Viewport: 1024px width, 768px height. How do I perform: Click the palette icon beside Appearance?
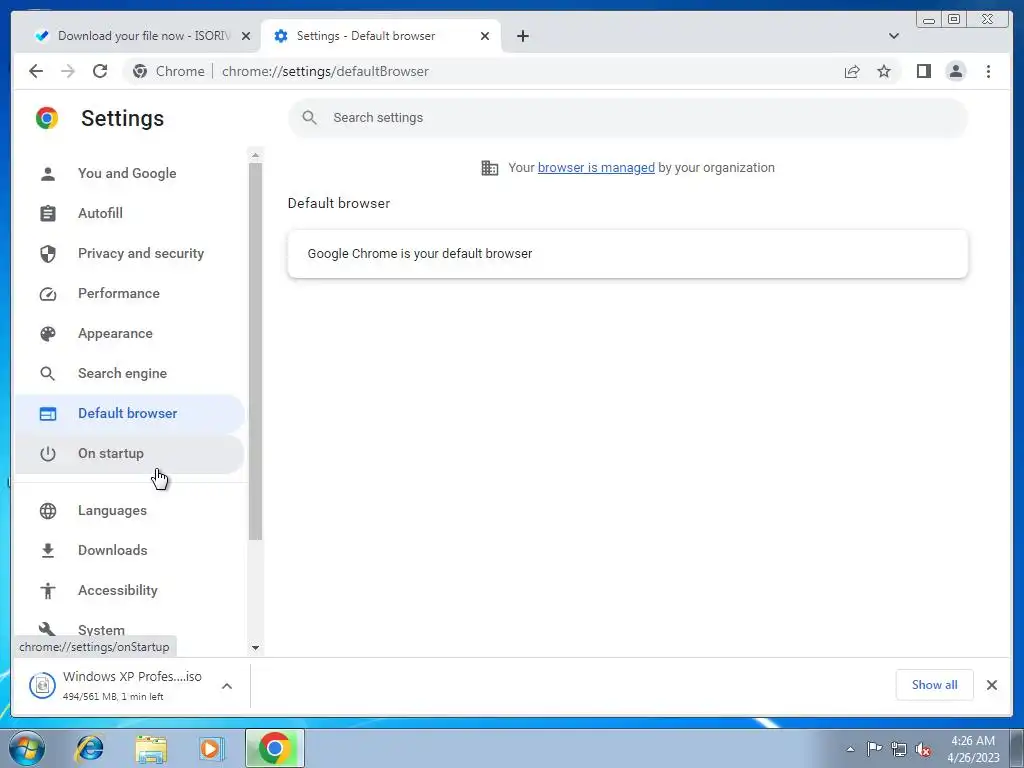click(x=48, y=334)
